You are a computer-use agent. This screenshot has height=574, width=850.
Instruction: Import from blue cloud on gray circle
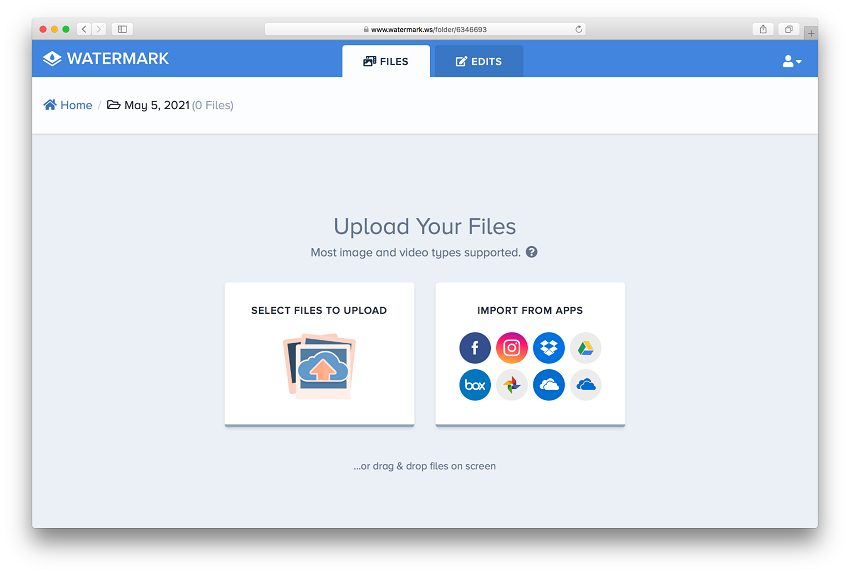tap(585, 385)
